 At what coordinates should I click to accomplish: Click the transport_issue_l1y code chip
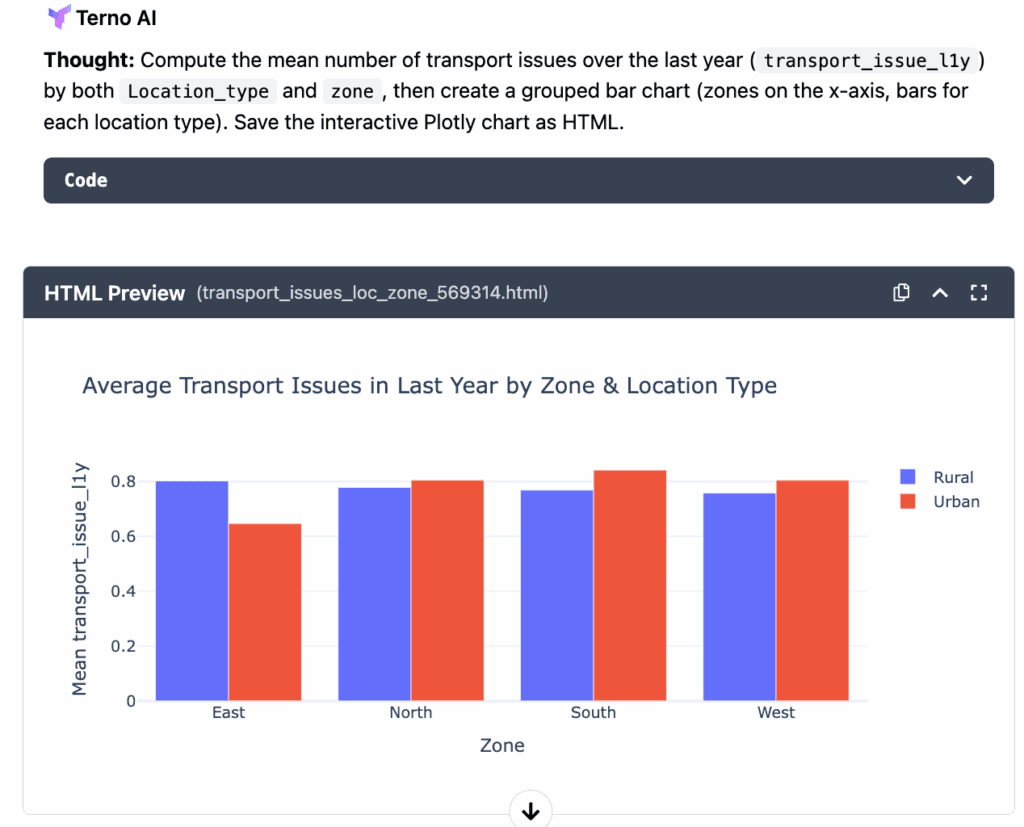[x=867, y=60]
